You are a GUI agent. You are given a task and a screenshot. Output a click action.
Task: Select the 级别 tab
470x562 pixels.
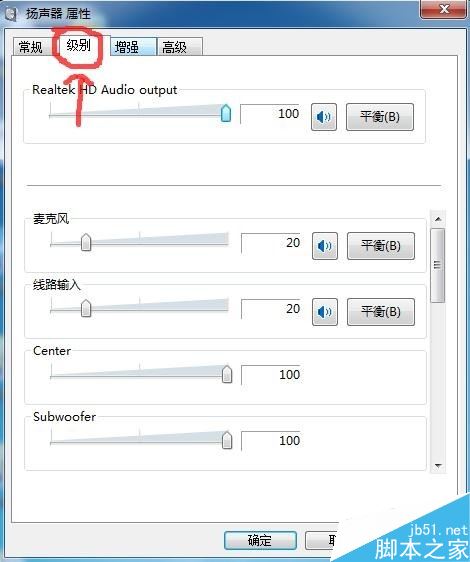click(79, 46)
